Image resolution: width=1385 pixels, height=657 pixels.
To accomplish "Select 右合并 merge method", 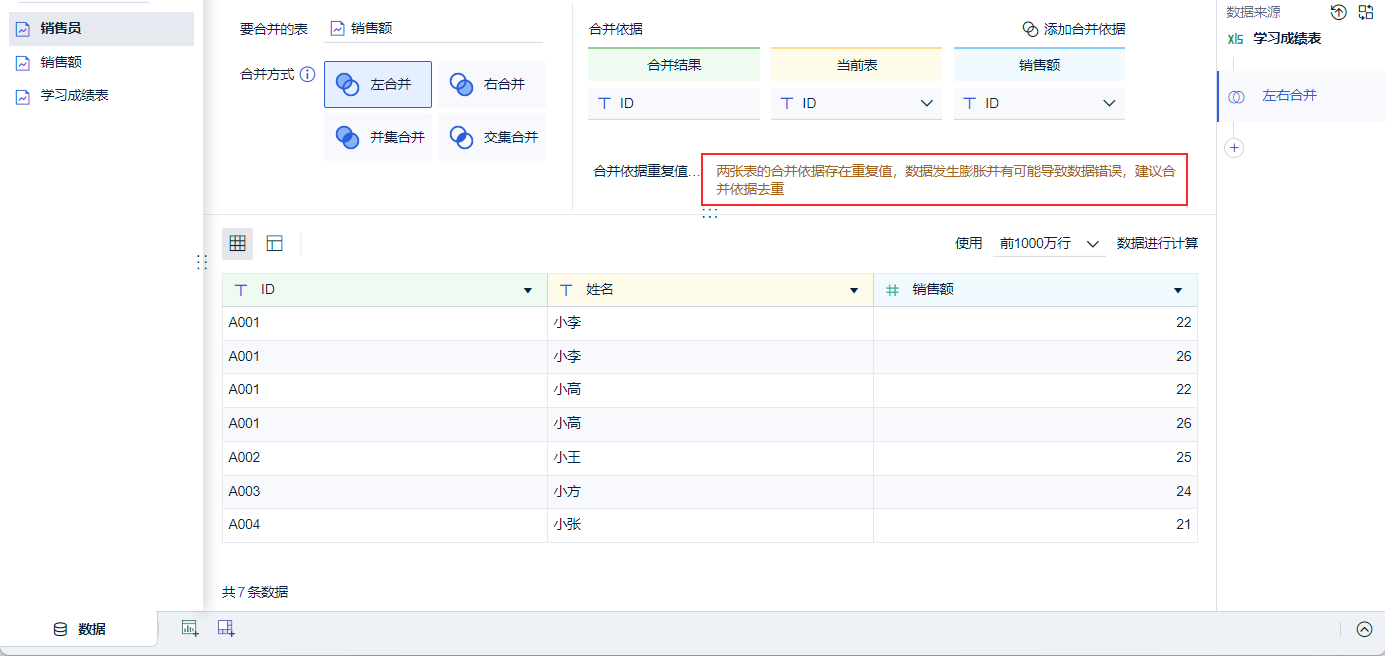I will [492, 84].
